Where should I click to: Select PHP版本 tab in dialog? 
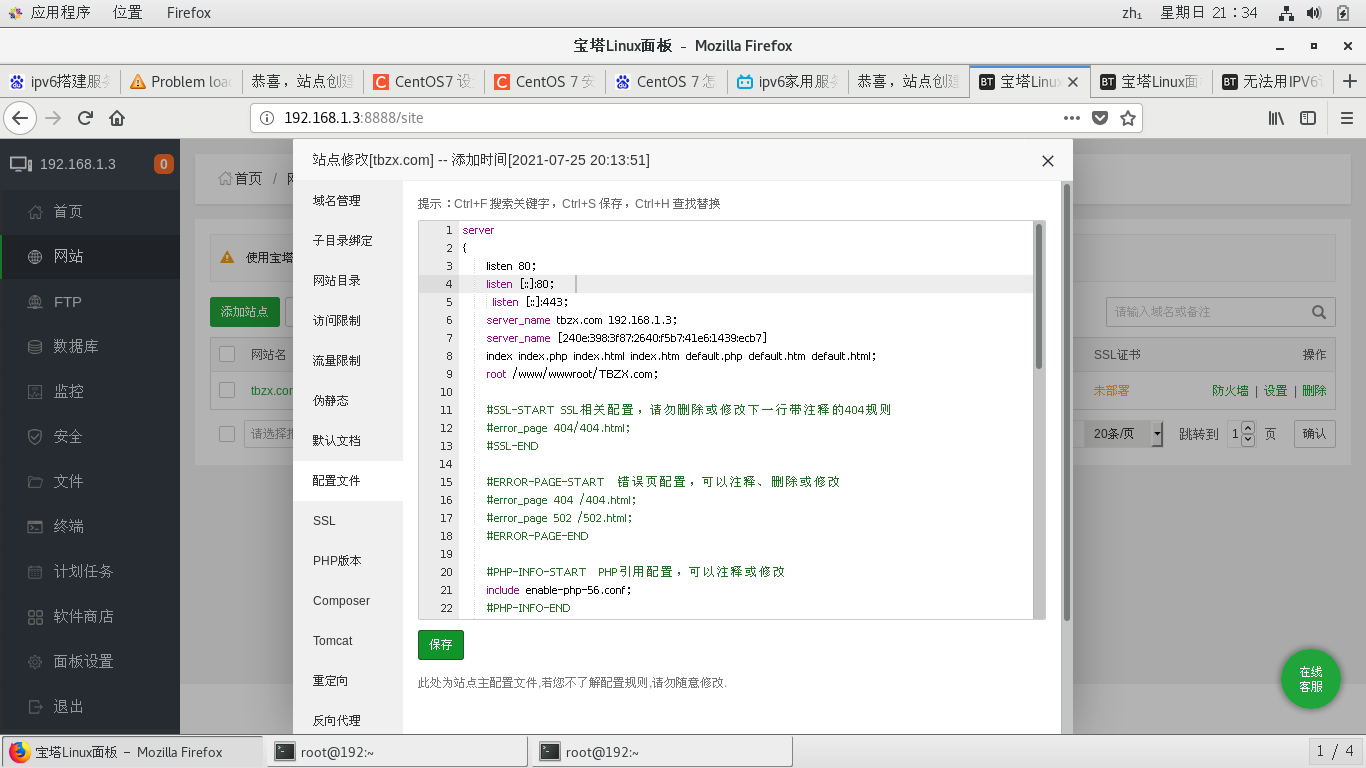348,561
